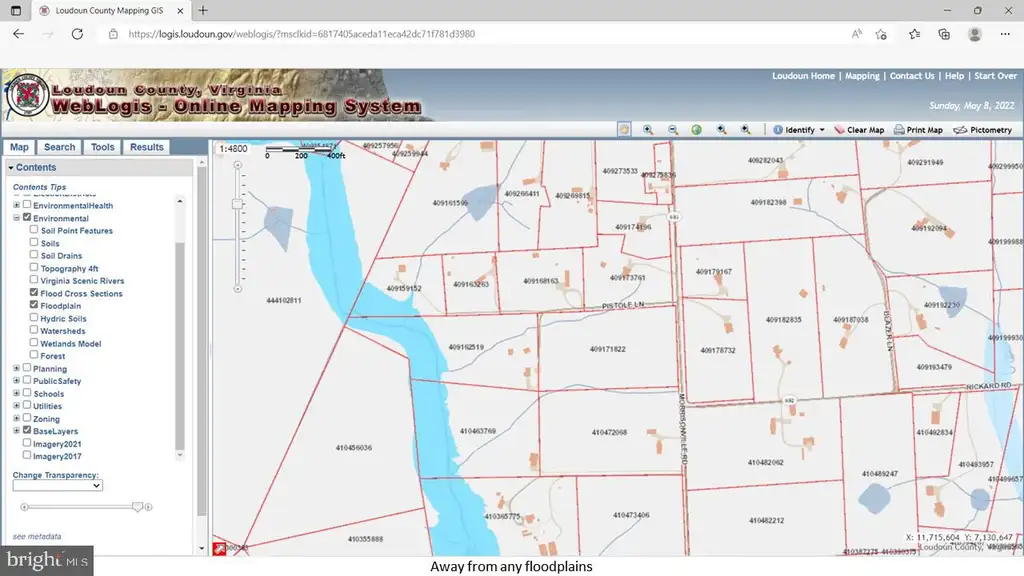Open a new browser tab

coord(203,10)
